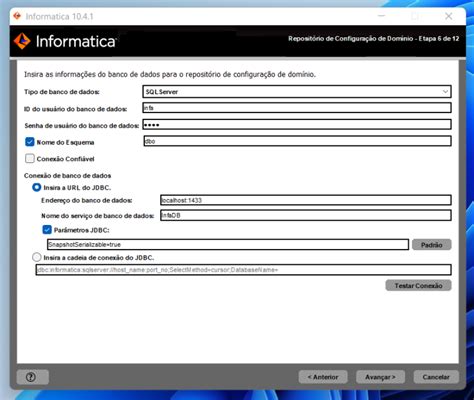This screenshot has width=474, height=400.
Task: Click the 'Etapa 6 de 12' header text
Action: point(439,38)
